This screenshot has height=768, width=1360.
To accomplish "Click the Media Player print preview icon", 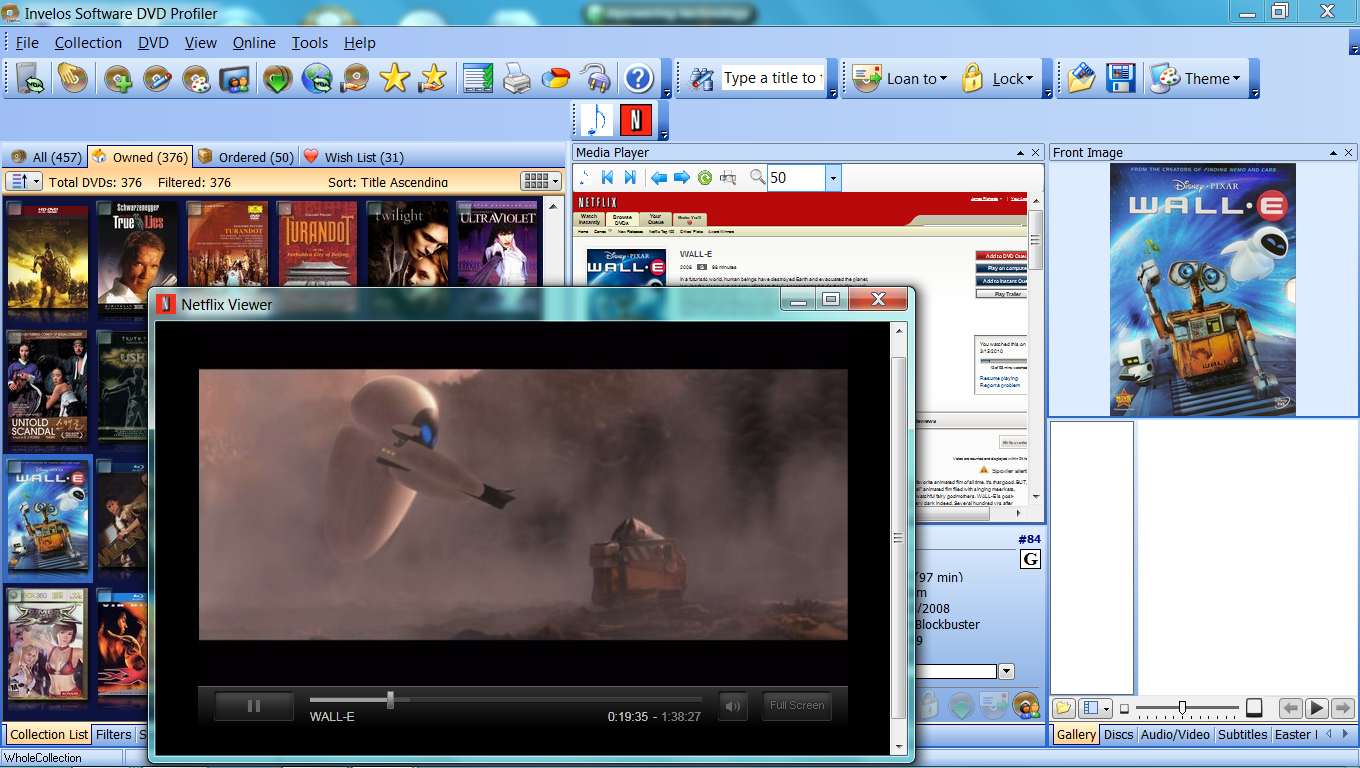I will [728, 177].
